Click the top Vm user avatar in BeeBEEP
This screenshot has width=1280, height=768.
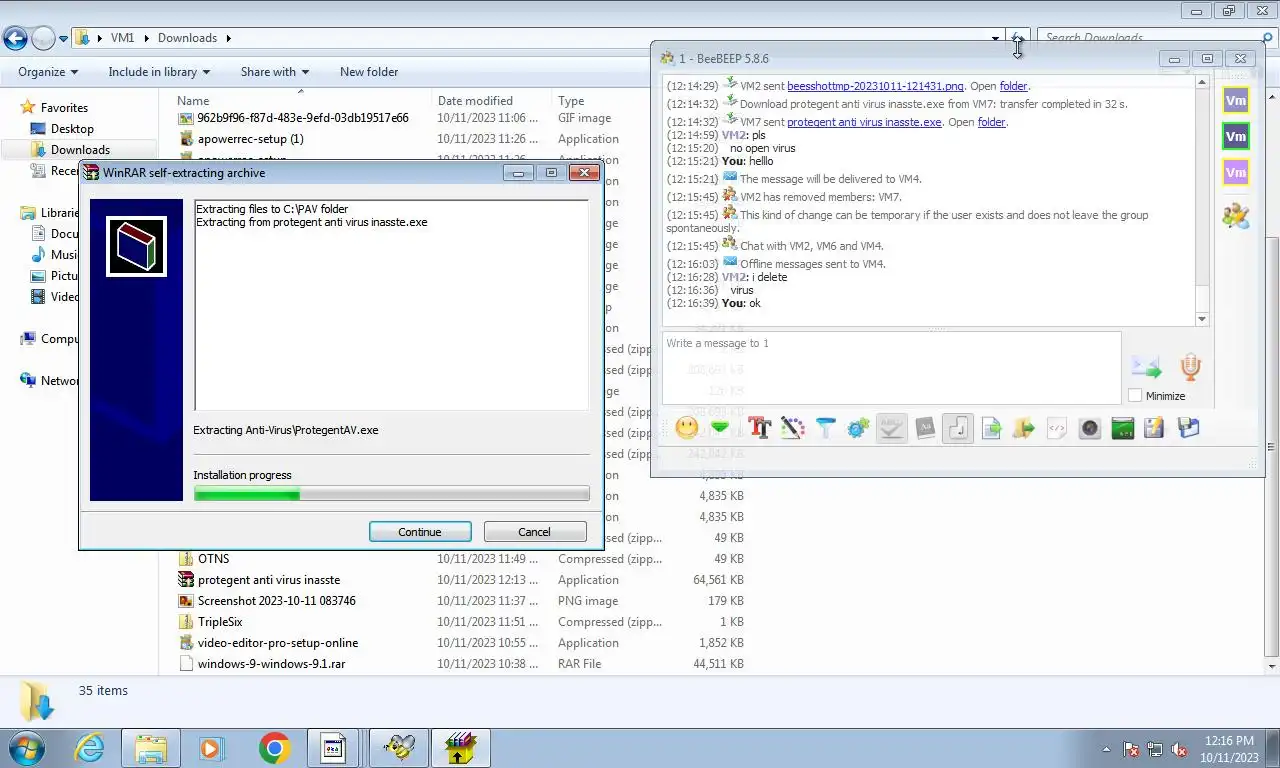coord(1236,100)
